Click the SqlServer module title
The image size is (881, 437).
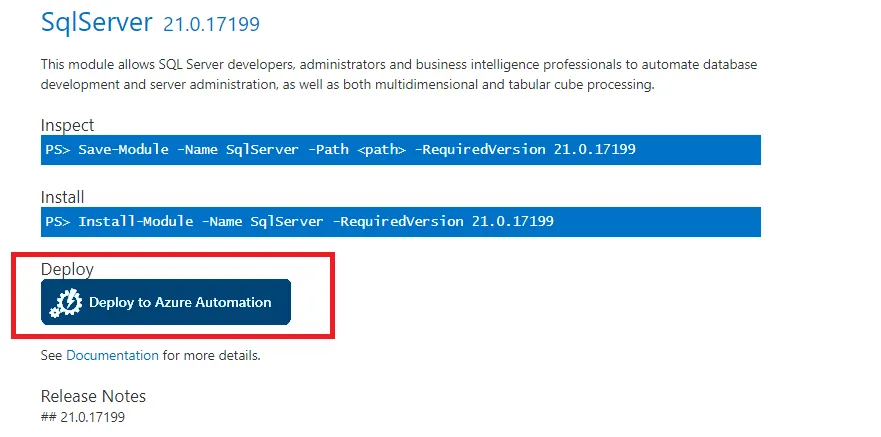click(x=97, y=21)
